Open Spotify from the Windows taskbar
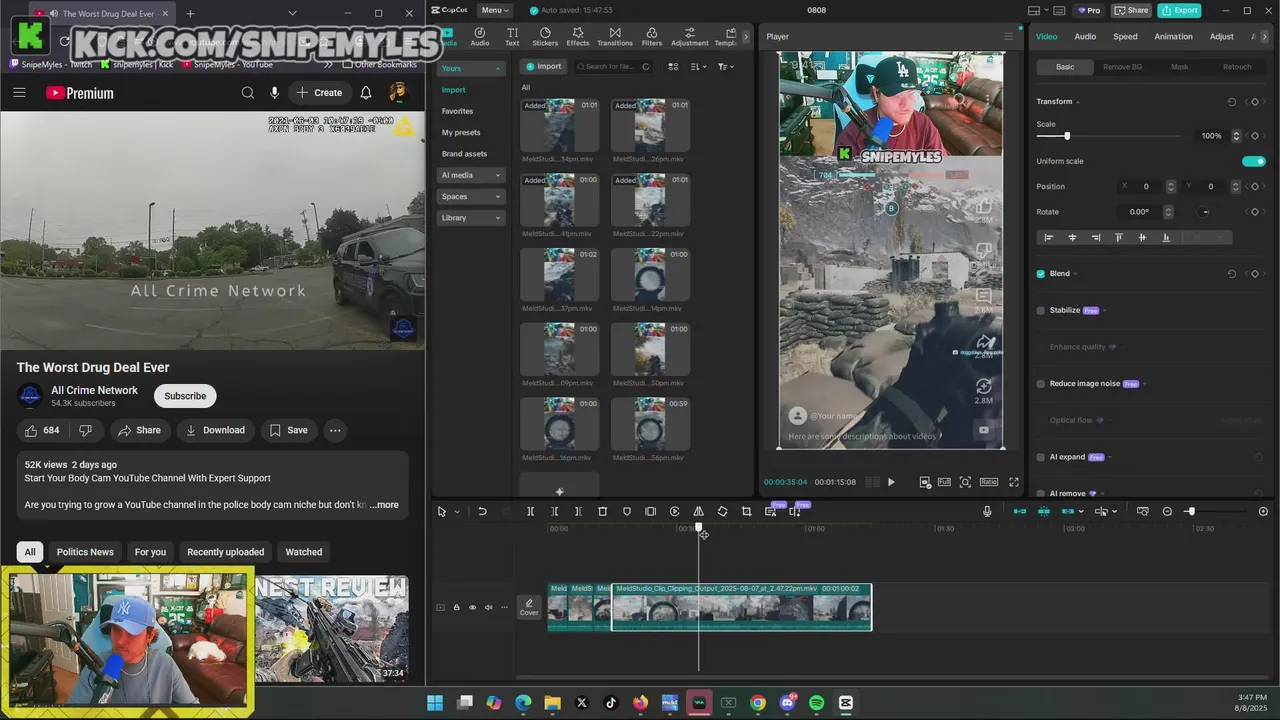 click(x=816, y=703)
